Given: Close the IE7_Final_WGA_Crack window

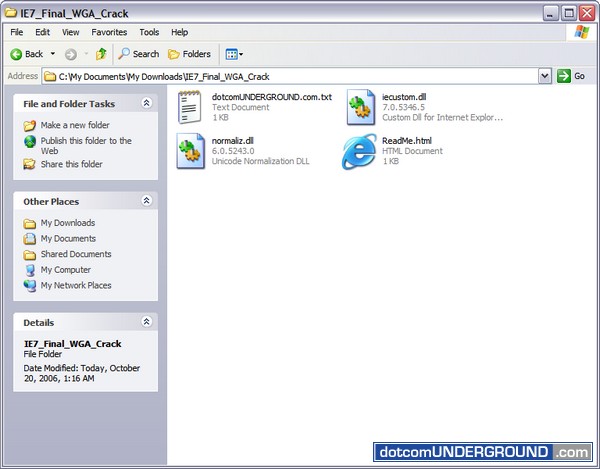Looking at the screenshot, I should tap(587, 14).
